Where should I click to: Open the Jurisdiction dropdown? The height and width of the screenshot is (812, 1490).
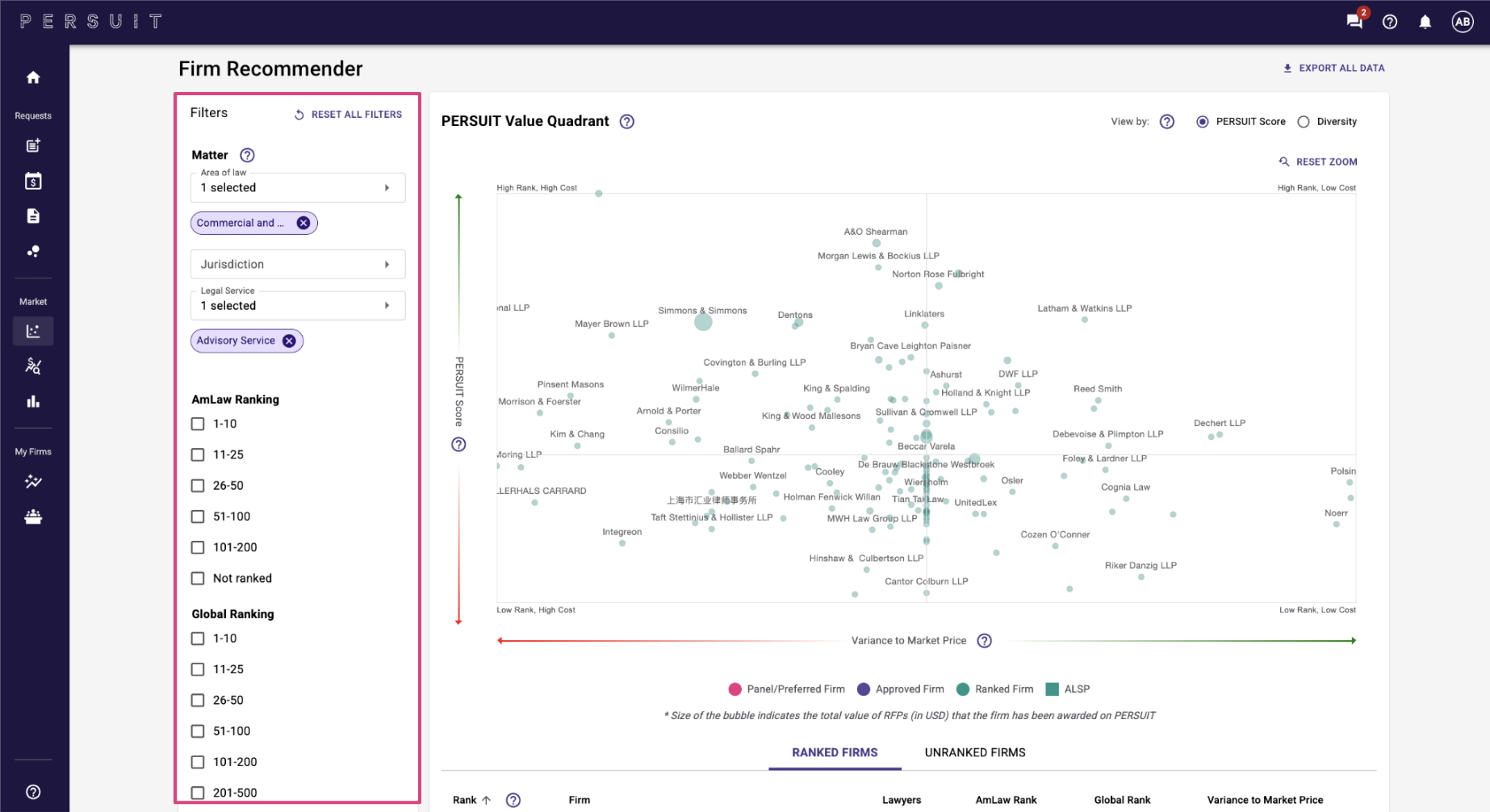point(298,264)
